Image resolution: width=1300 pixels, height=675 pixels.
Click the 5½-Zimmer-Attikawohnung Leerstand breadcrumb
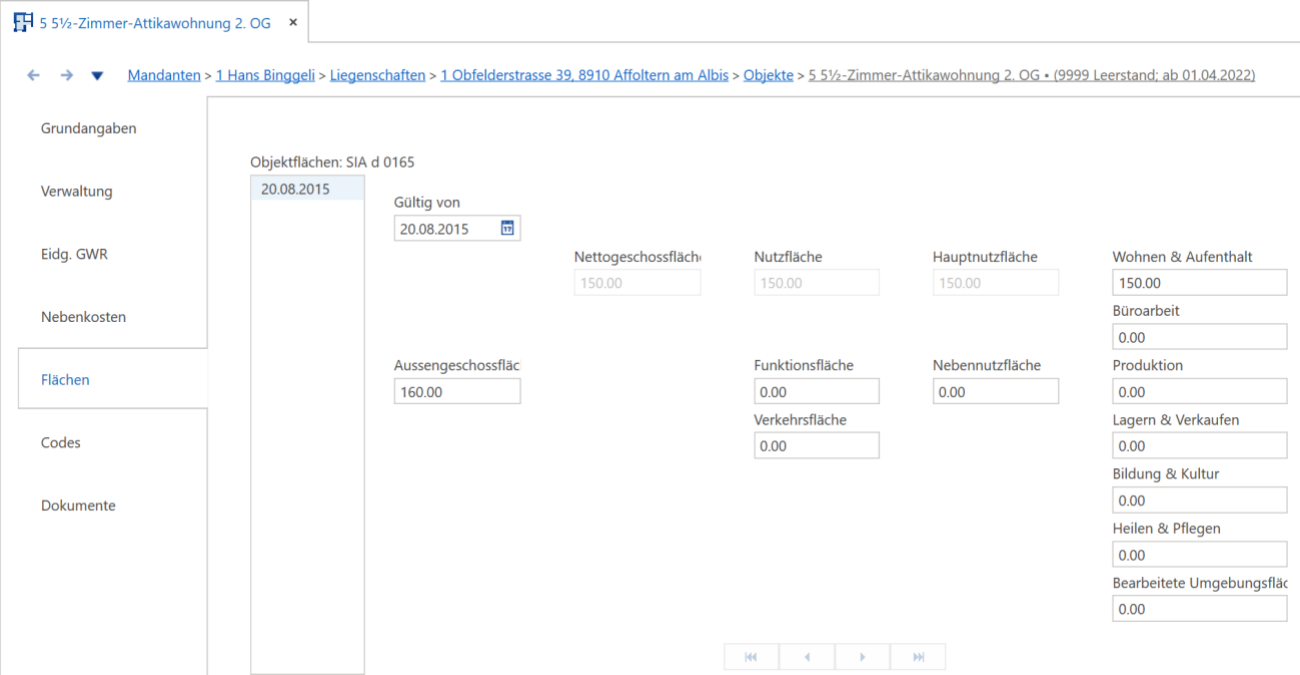pos(1031,75)
